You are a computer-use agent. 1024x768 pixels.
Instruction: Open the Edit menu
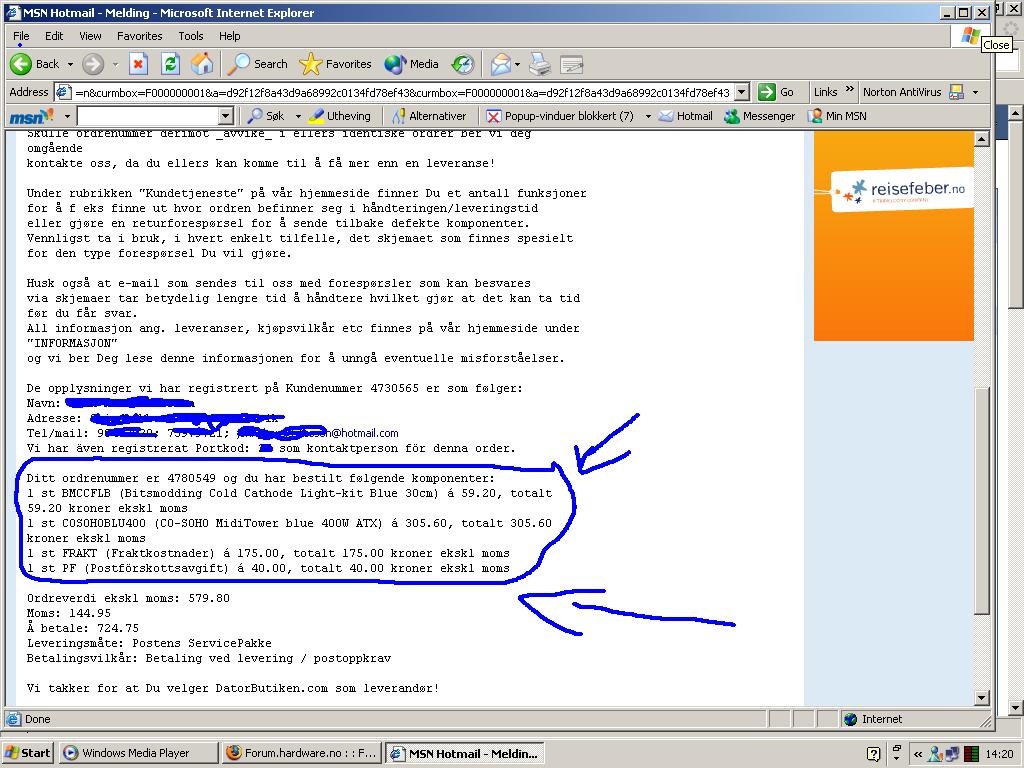coord(54,36)
